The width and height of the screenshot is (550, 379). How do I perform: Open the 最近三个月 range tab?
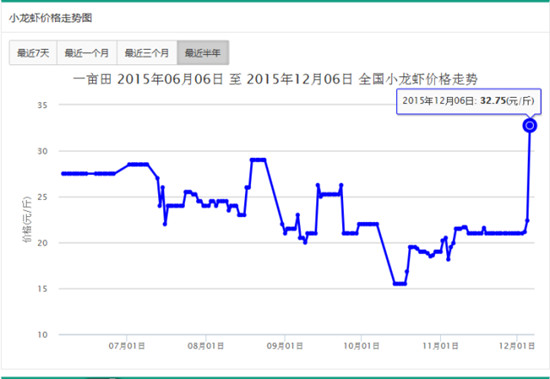click(147, 53)
